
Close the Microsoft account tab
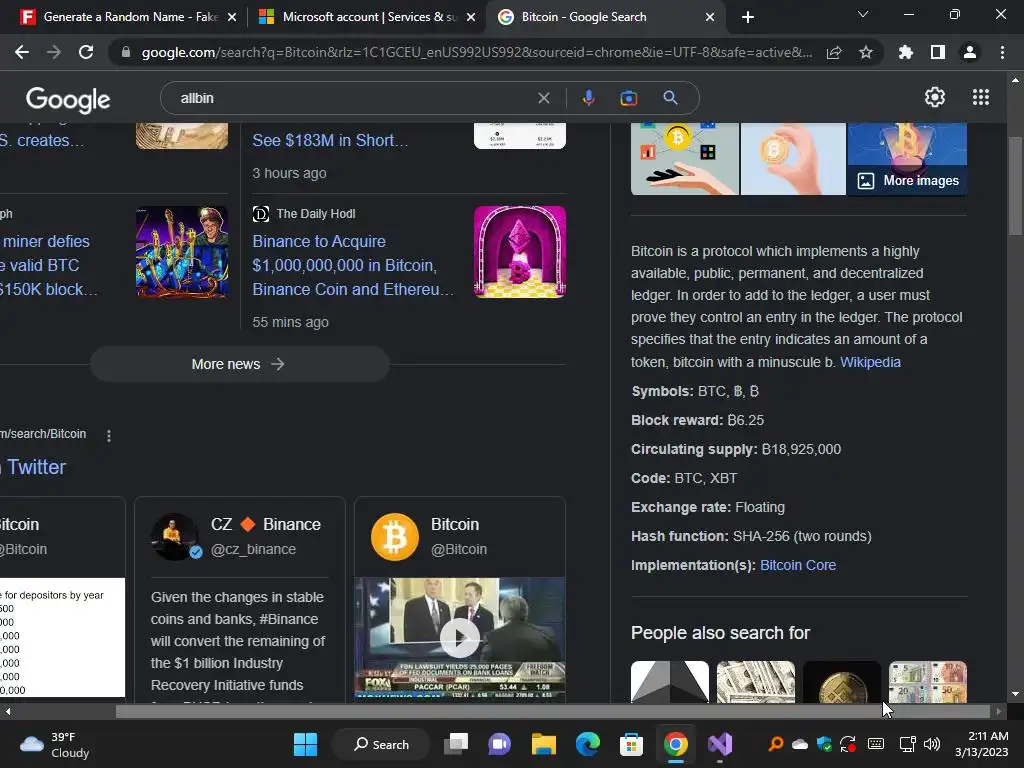471,17
